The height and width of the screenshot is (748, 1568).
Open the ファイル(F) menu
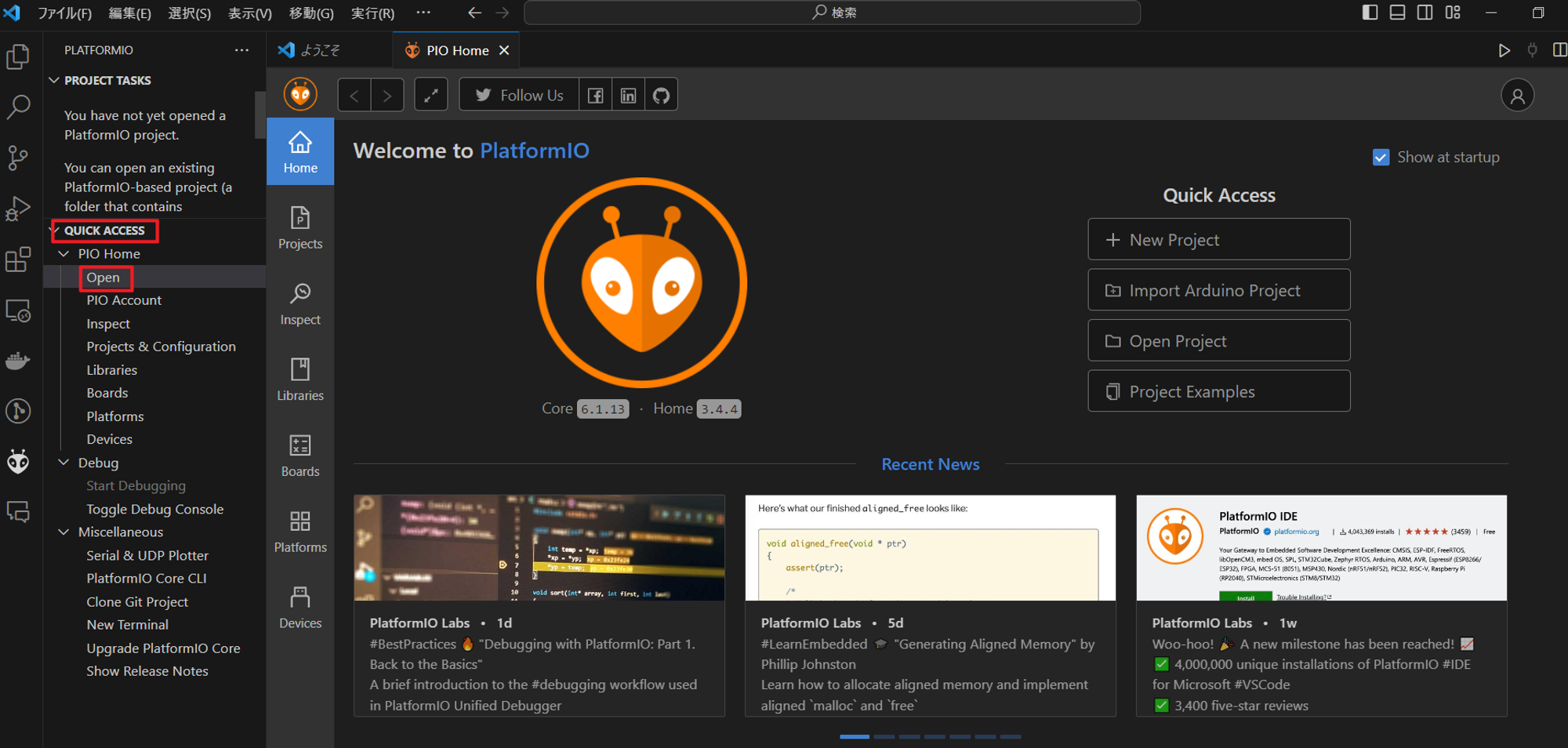[64, 13]
